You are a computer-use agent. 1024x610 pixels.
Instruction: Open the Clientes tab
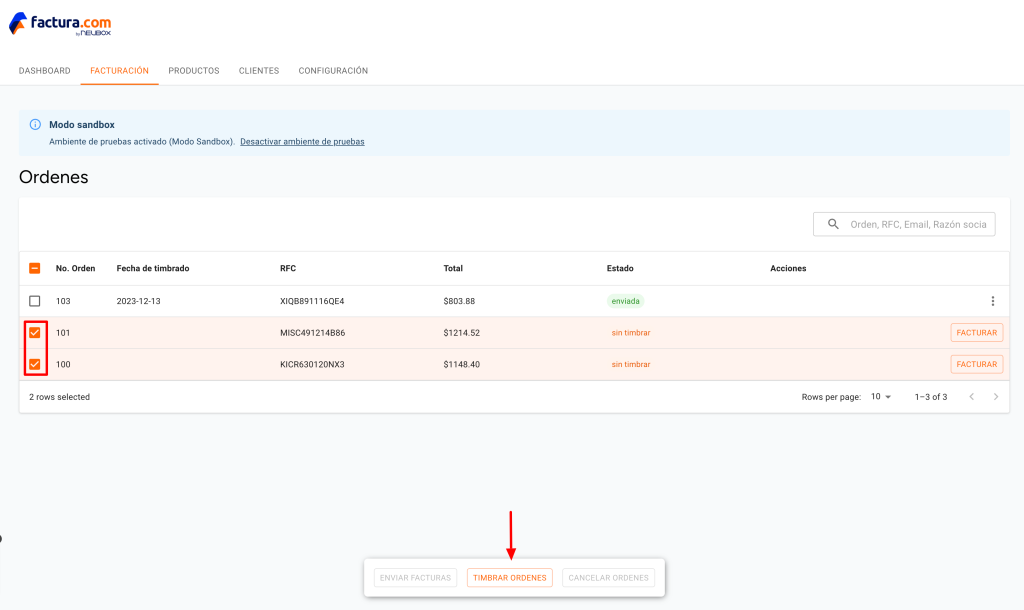tap(259, 71)
